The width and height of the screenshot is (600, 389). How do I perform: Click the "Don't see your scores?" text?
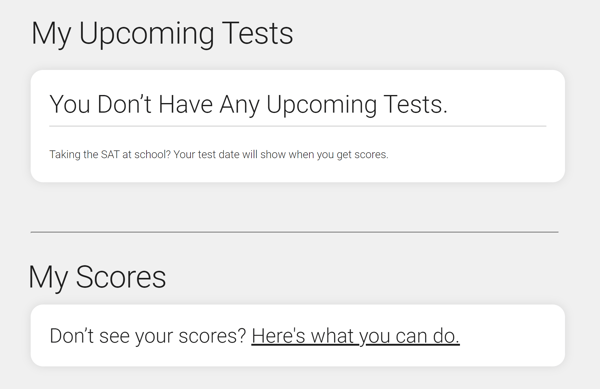tap(148, 336)
